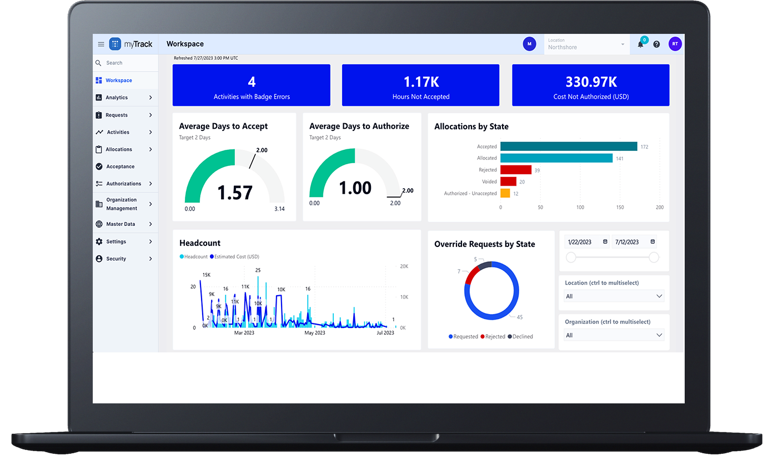This screenshot has width=778, height=455.
Task: Select Workspace in the sidebar
Action: click(118, 80)
